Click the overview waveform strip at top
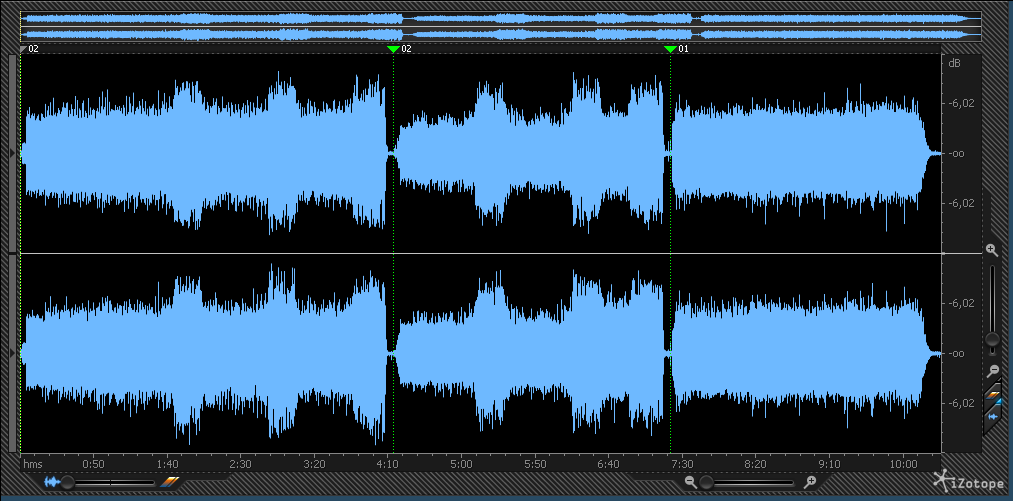This screenshot has width=1013, height=501. (500, 26)
